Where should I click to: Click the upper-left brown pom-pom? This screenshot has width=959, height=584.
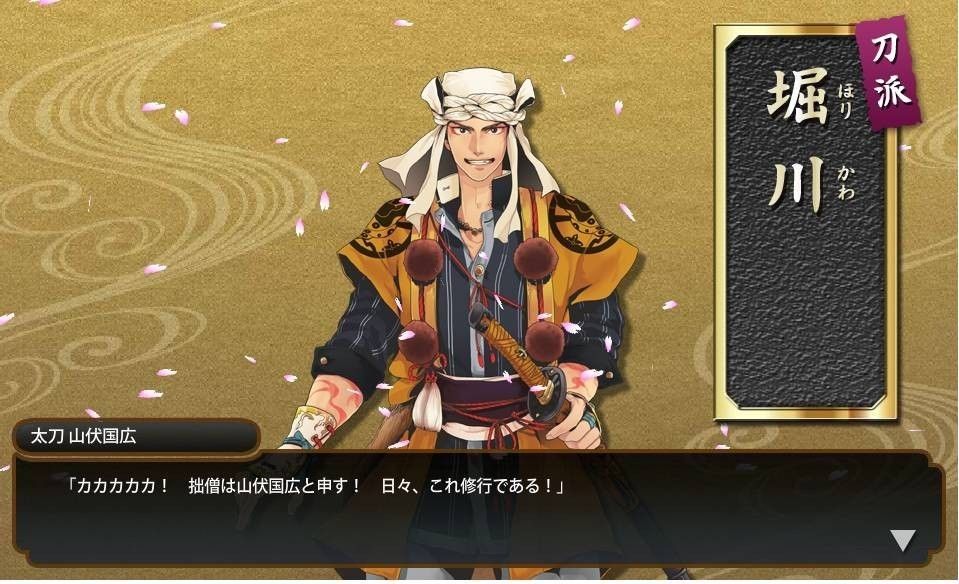point(423,260)
